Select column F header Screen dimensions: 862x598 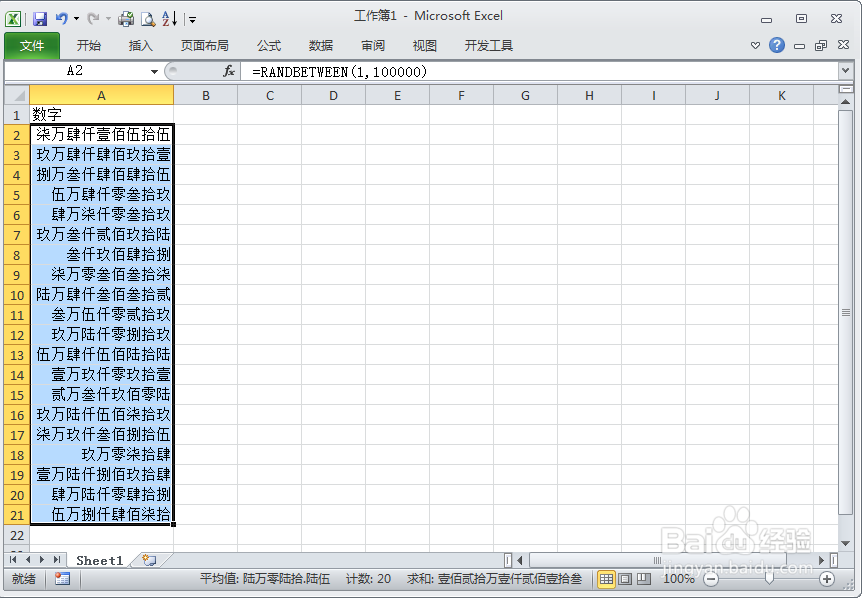coord(461,96)
